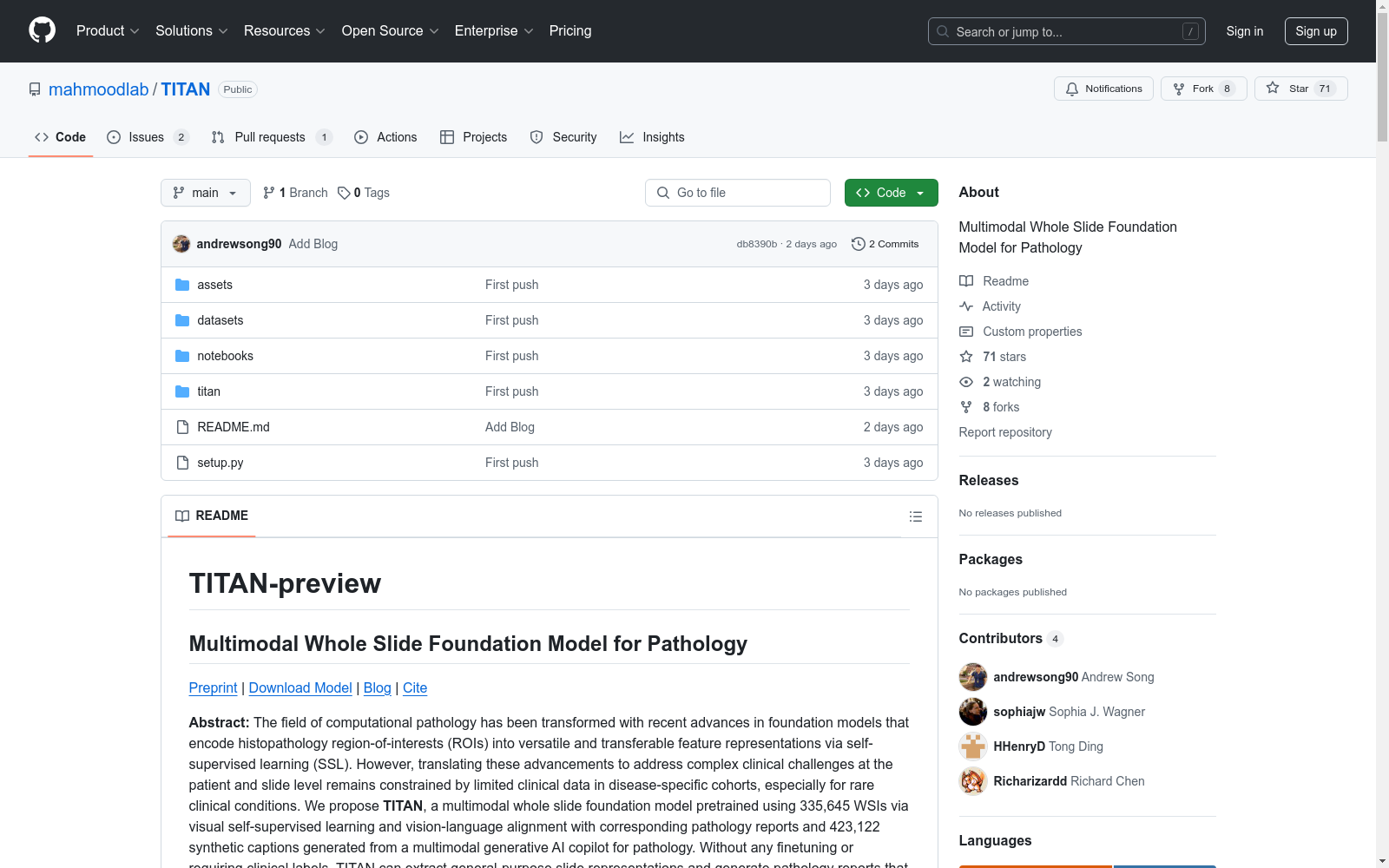
Task: Click the assets folder icon
Action: [x=182, y=285]
